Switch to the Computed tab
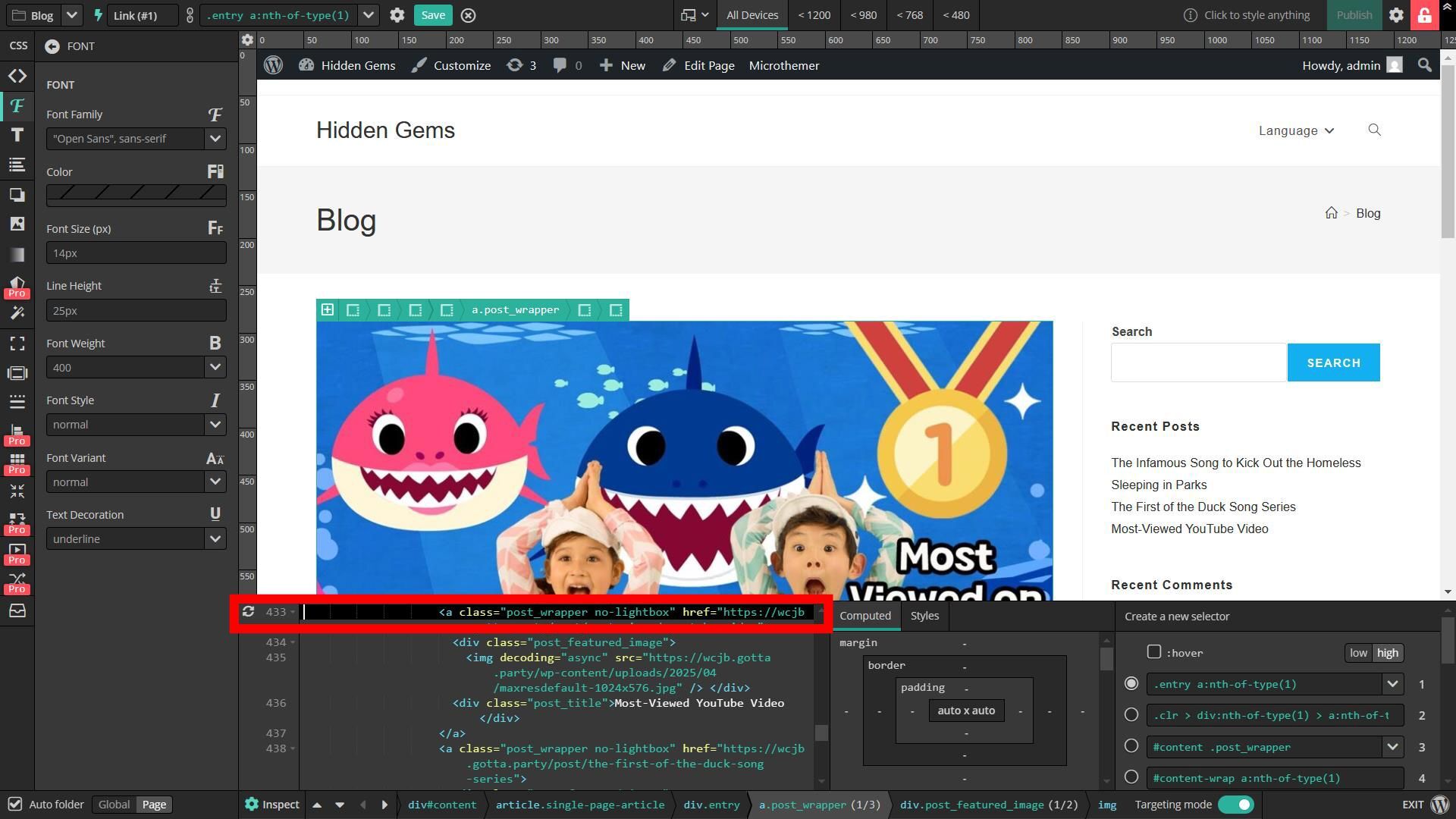The width and height of the screenshot is (1456, 819). (865, 616)
